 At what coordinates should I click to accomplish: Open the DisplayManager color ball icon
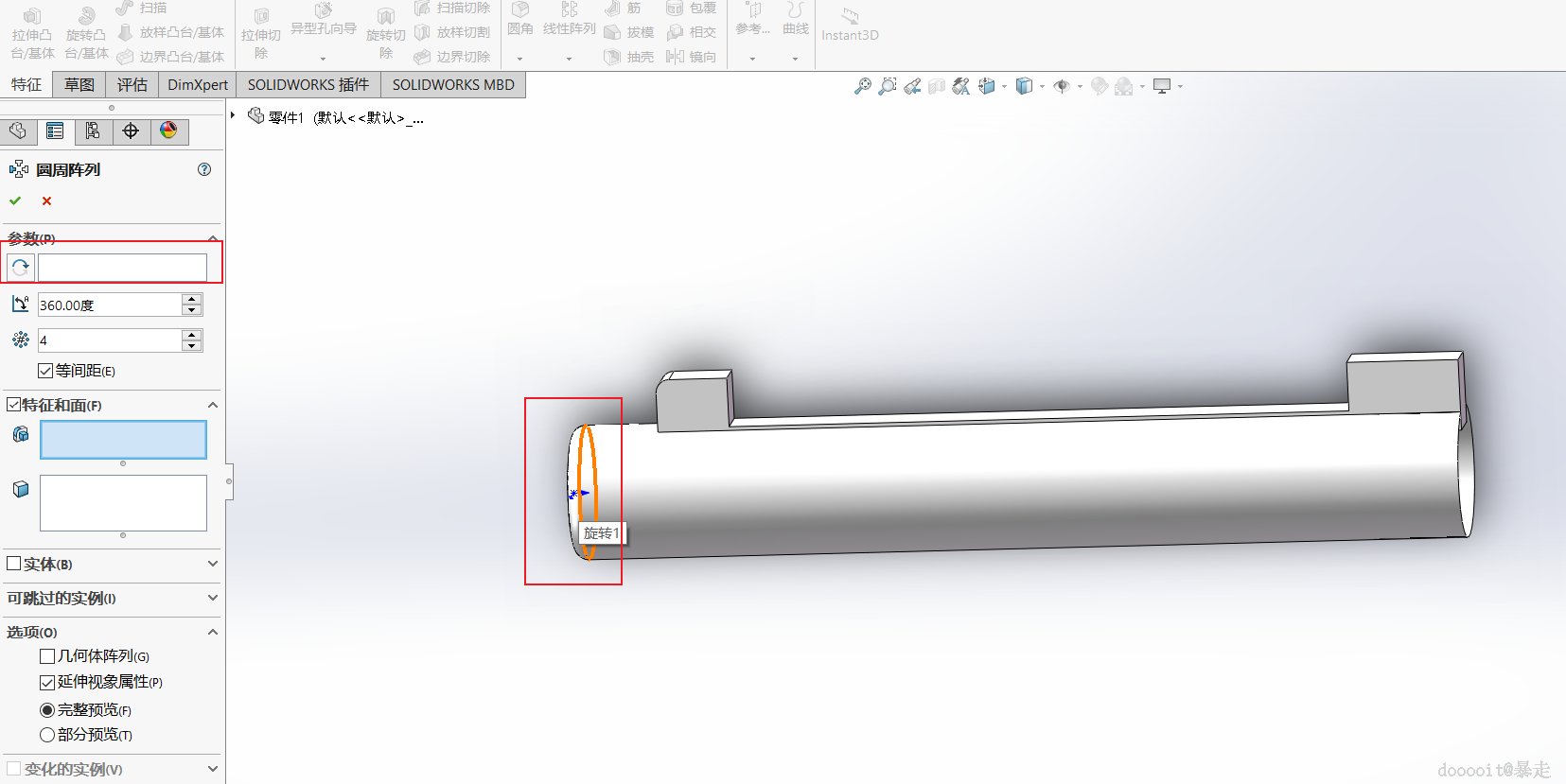[168, 131]
